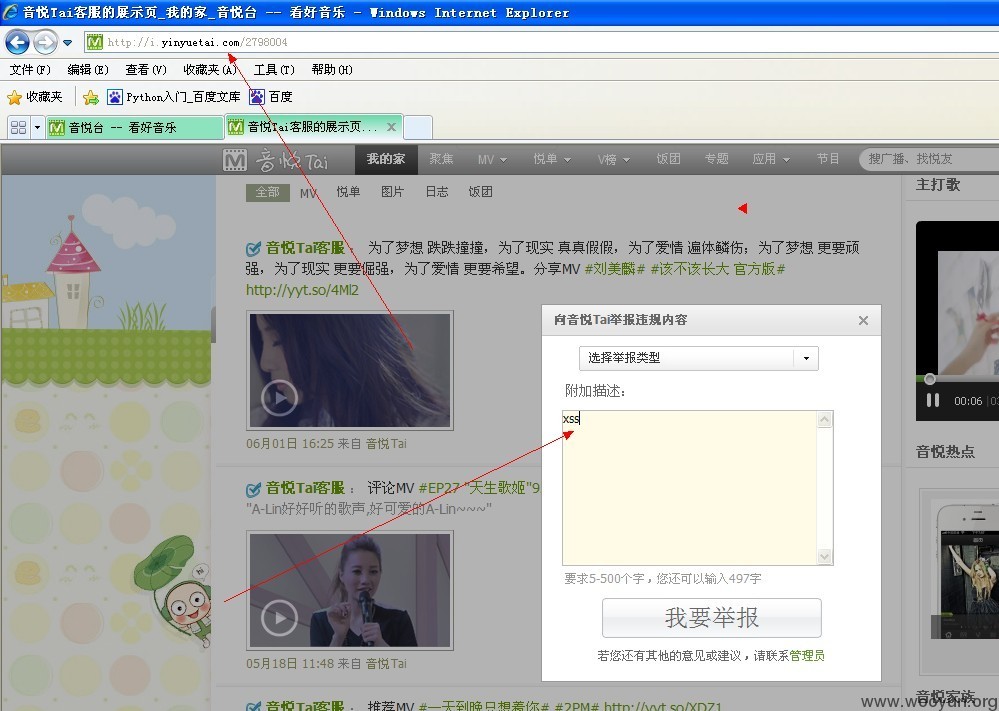The width and height of the screenshot is (999, 711).
Task: Open the Python入门_百度文库 bookmark
Action: pyautogui.click(x=174, y=97)
